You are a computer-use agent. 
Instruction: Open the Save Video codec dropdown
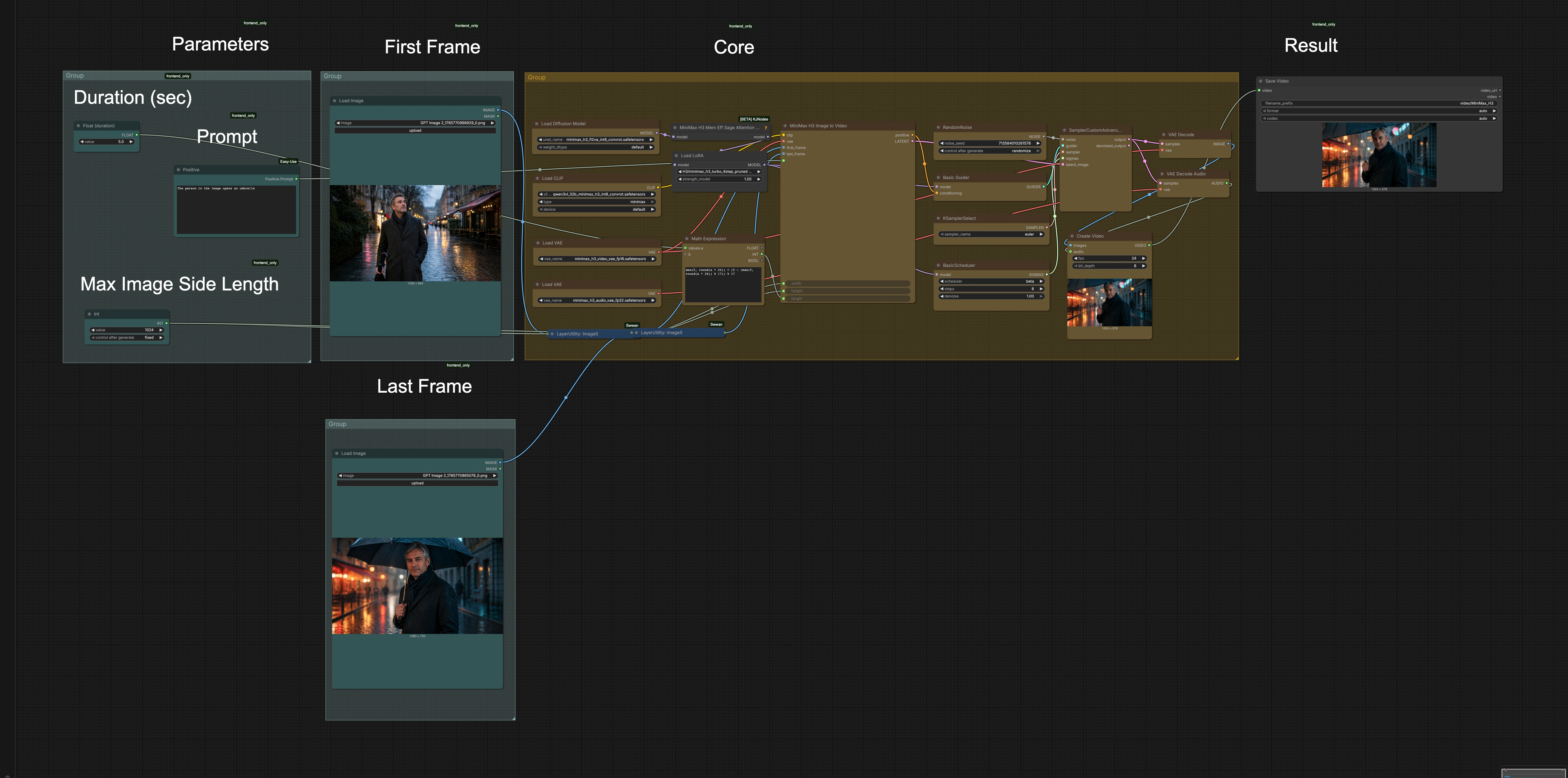1379,119
